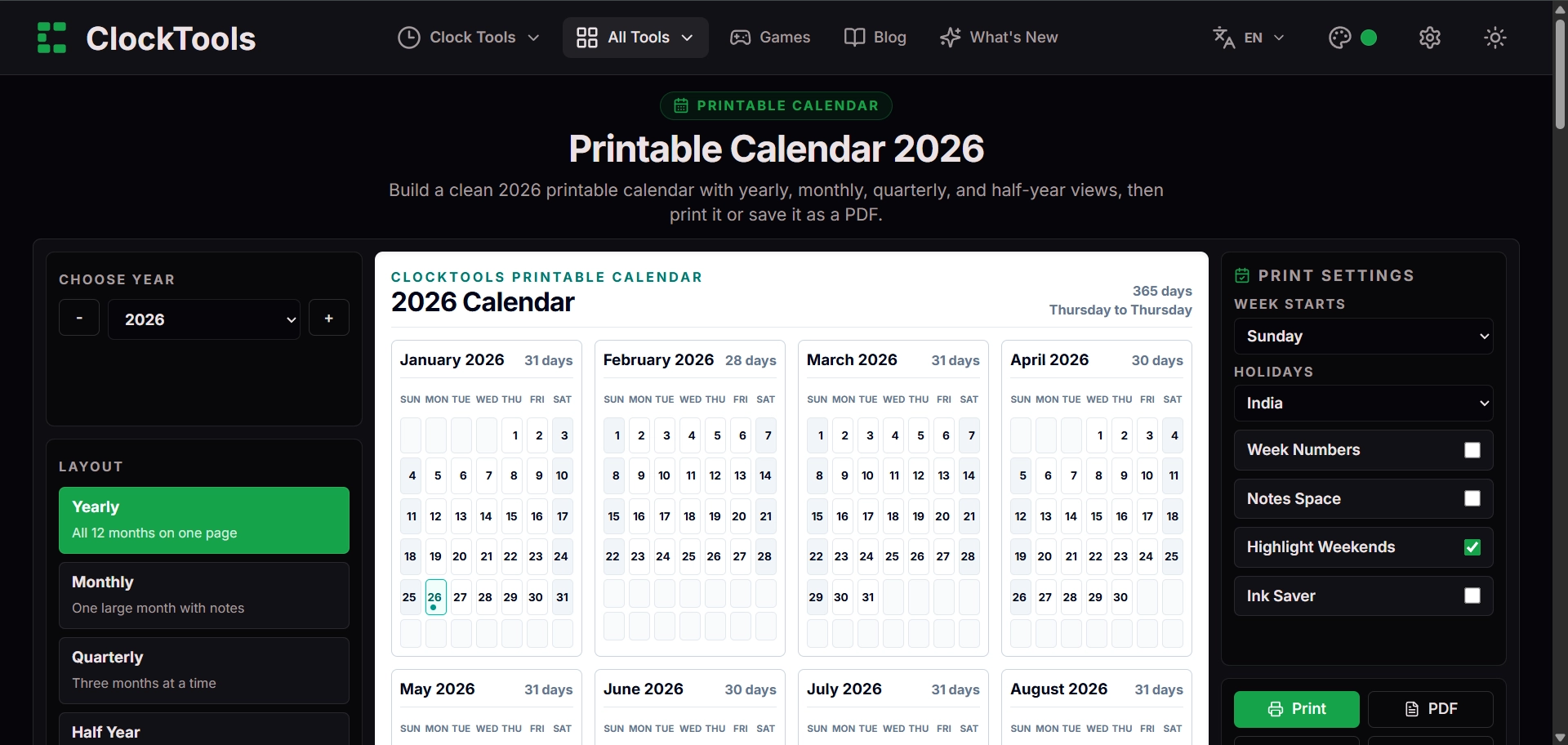Click date 30 in April 2026
Viewport: 1568px width, 745px height.
pyautogui.click(x=1120, y=597)
